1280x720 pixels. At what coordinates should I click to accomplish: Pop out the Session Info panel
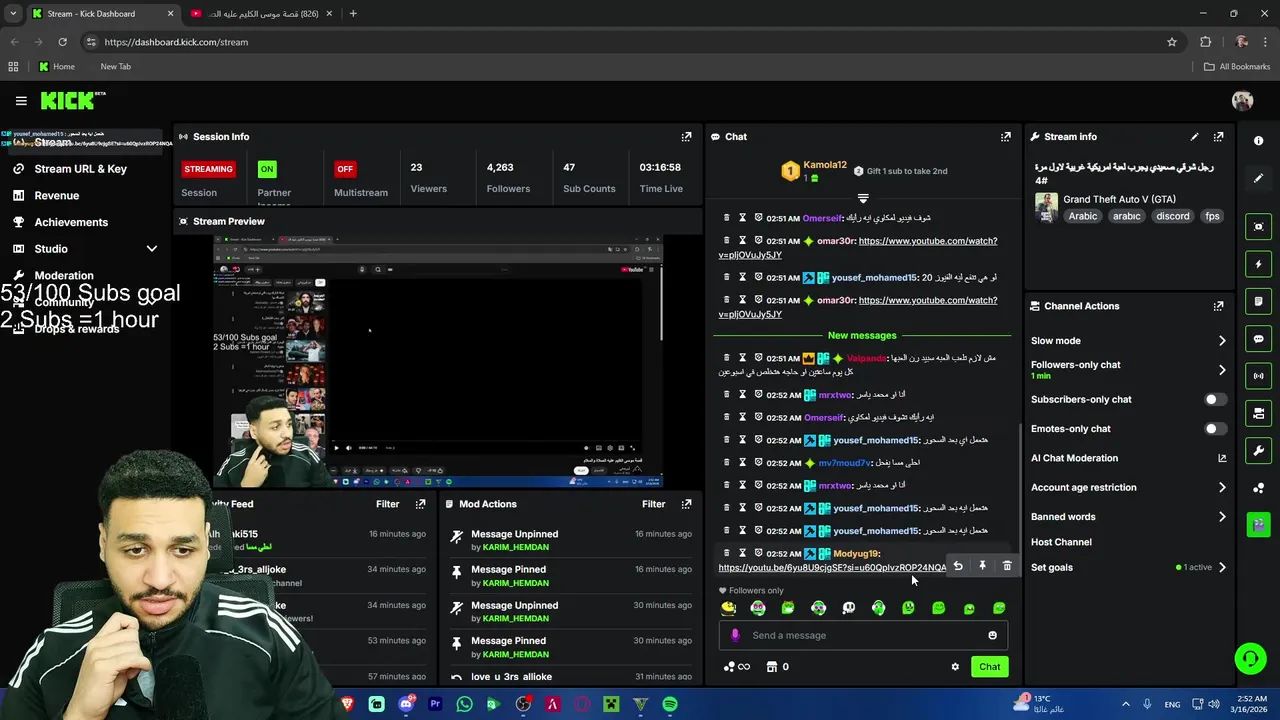686,137
